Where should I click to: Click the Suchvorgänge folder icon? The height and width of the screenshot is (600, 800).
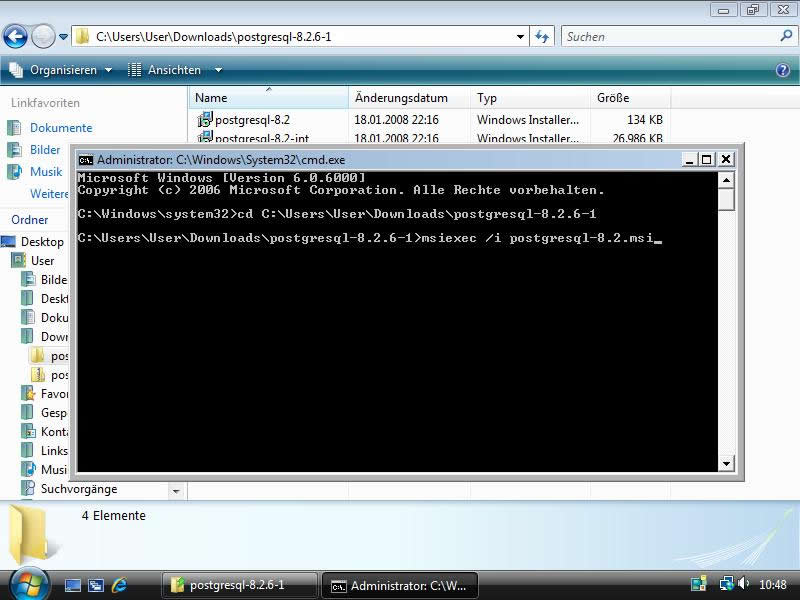tap(28, 488)
